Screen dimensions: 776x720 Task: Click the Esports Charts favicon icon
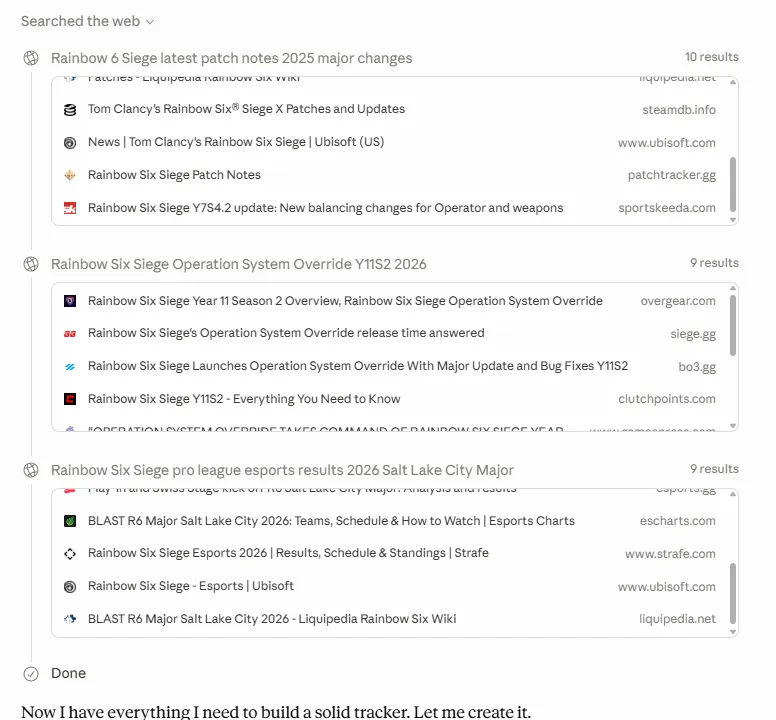[x=70, y=521]
